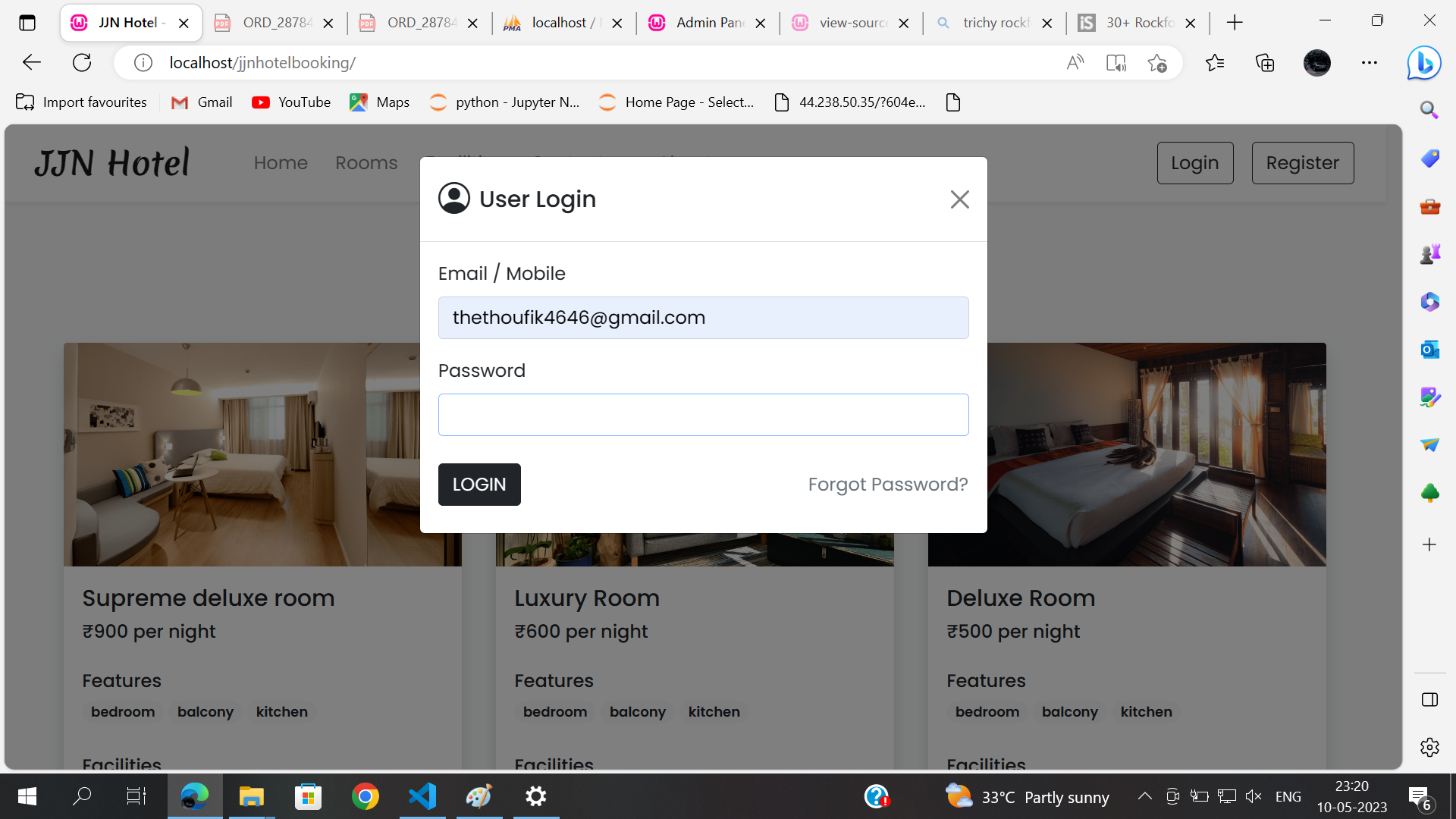Viewport: 1456px width, 819px height.
Task: Add this page to favorites via star icon
Action: pos(1157,62)
